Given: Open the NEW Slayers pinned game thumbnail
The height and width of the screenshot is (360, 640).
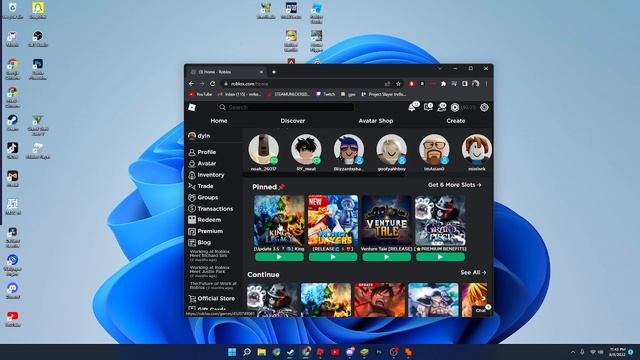Looking at the screenshot, I should click(333, 220).
